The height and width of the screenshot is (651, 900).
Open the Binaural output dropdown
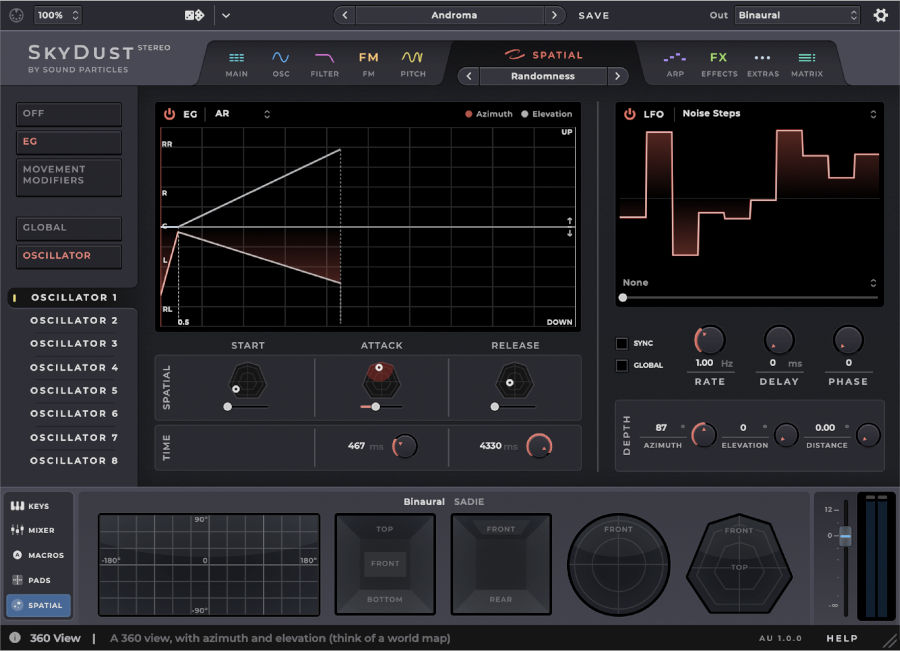click(x=797, y=15)
